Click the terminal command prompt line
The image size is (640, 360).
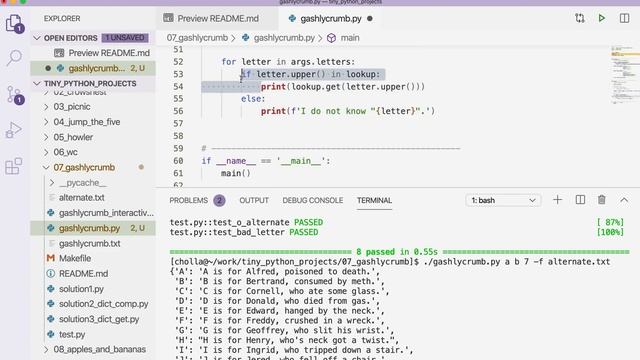point(390,262)
